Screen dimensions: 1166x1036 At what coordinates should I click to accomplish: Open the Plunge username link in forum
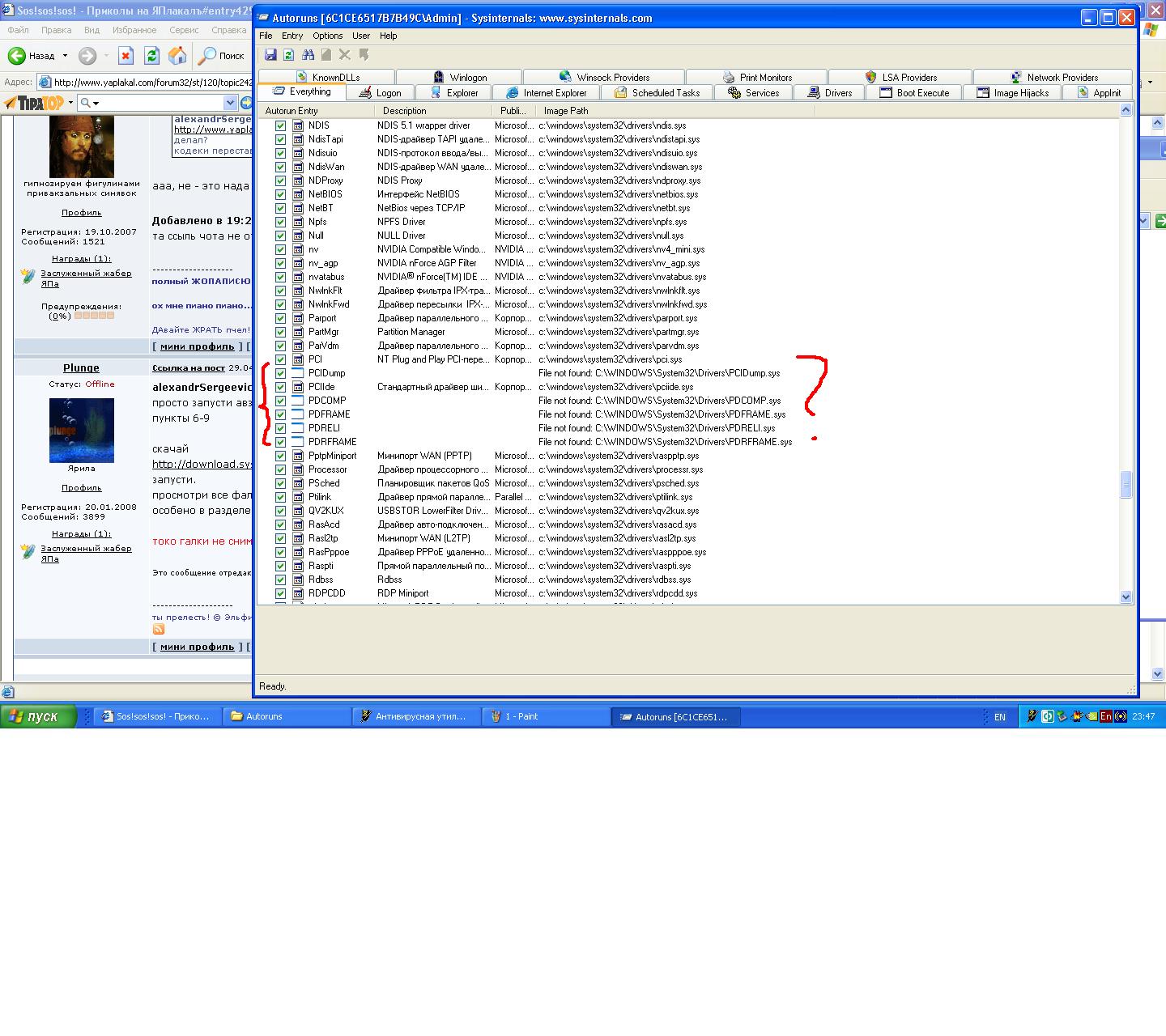click(81, 368)
